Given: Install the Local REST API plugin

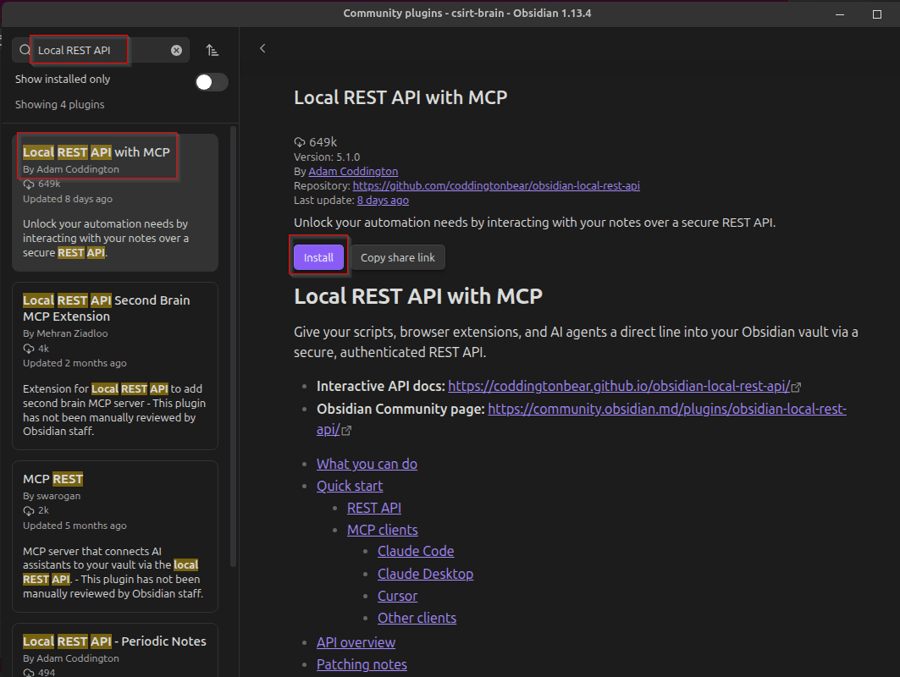Looking at the screenshot, I should (x=319, y=257).
